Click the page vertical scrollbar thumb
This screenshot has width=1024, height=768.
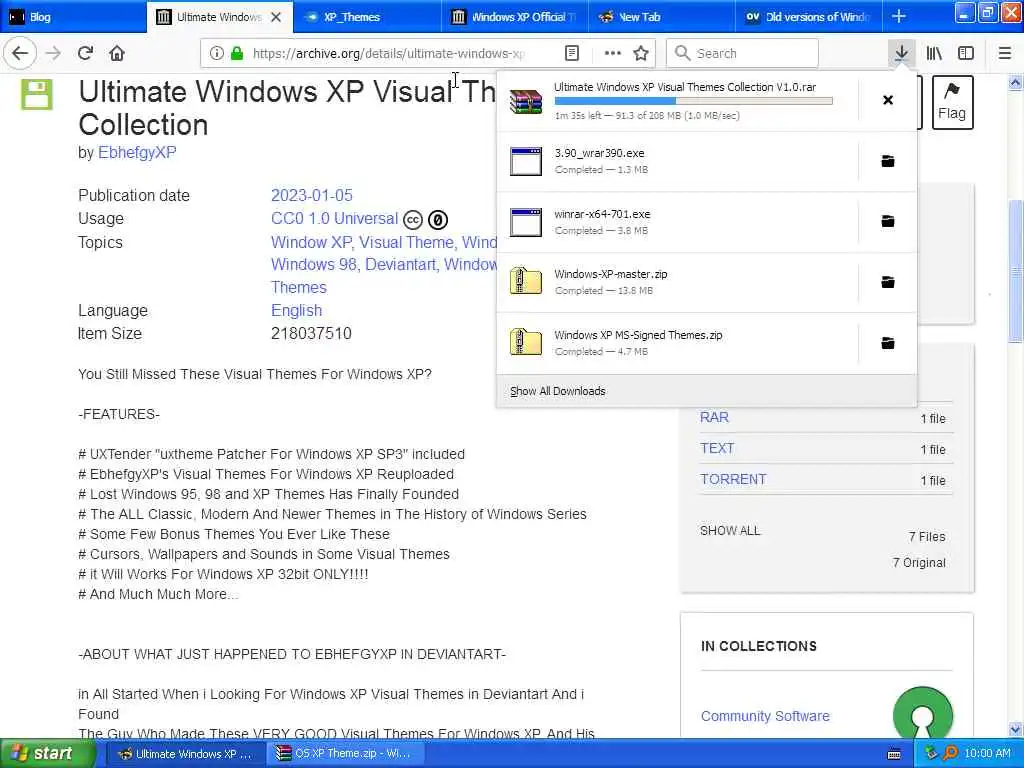(1016, 271)
